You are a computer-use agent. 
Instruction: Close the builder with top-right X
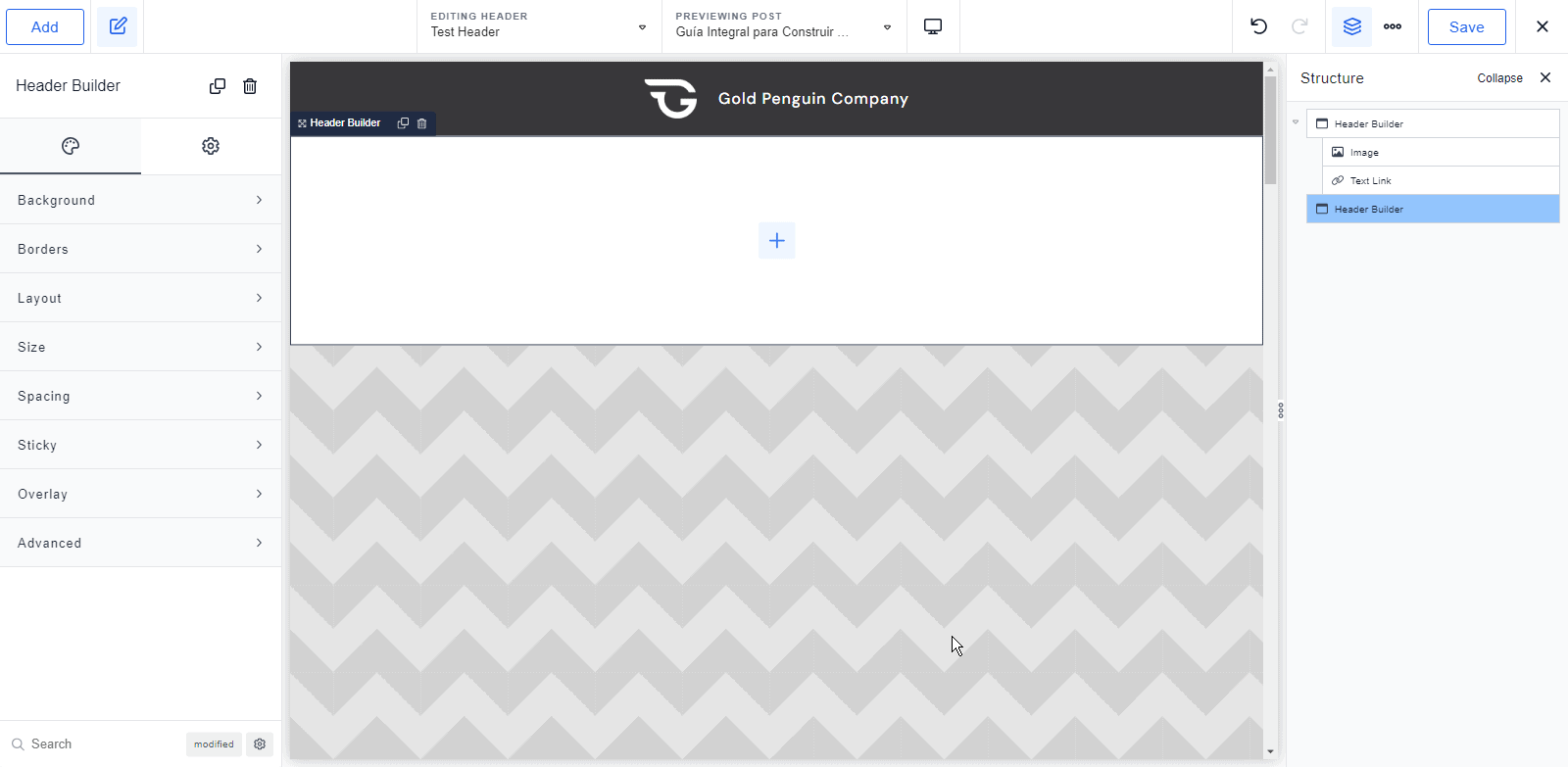[x=1543, y=26]
